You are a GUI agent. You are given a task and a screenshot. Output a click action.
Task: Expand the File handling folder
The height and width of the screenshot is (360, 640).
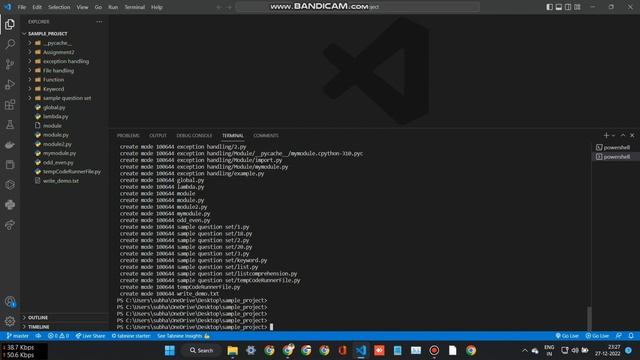[x=58, y=71]
